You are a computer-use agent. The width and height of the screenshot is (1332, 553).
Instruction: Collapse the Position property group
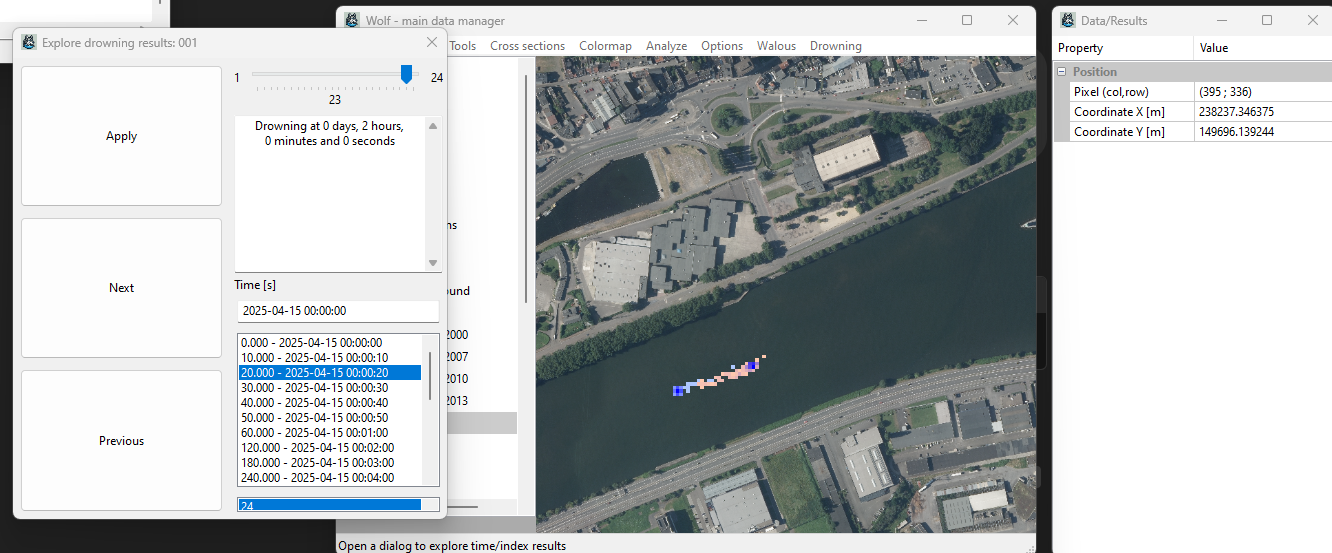click(1062, 72)
